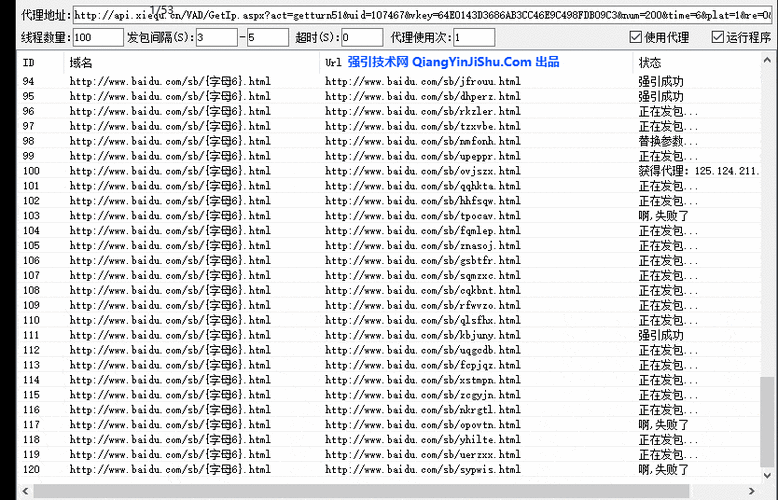The height and width of the screenshot is (500, 778).
Task: Click URL ending in qqhkta.html
Action: click(x=423, y=186)
